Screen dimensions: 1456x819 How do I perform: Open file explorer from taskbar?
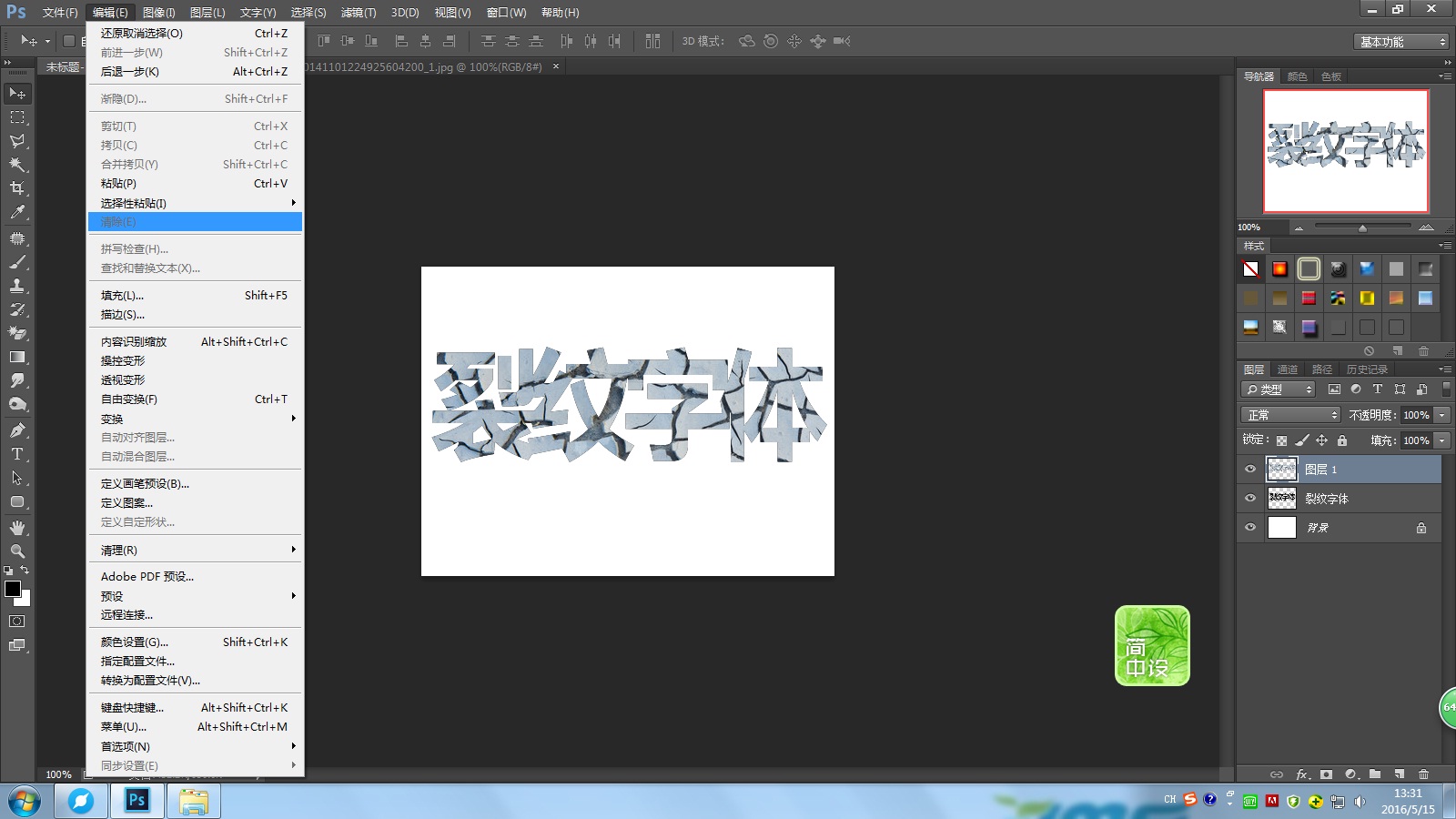(x=193, y=802)
